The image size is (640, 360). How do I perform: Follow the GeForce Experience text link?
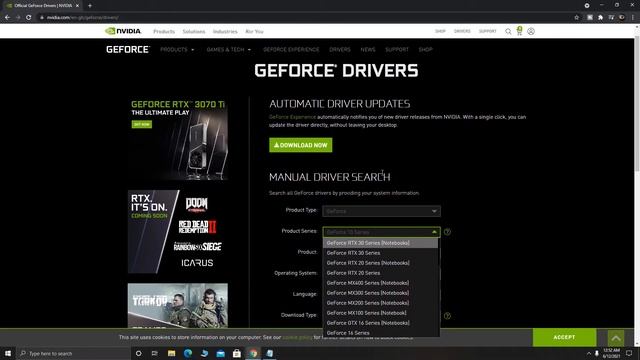(292, 117)
